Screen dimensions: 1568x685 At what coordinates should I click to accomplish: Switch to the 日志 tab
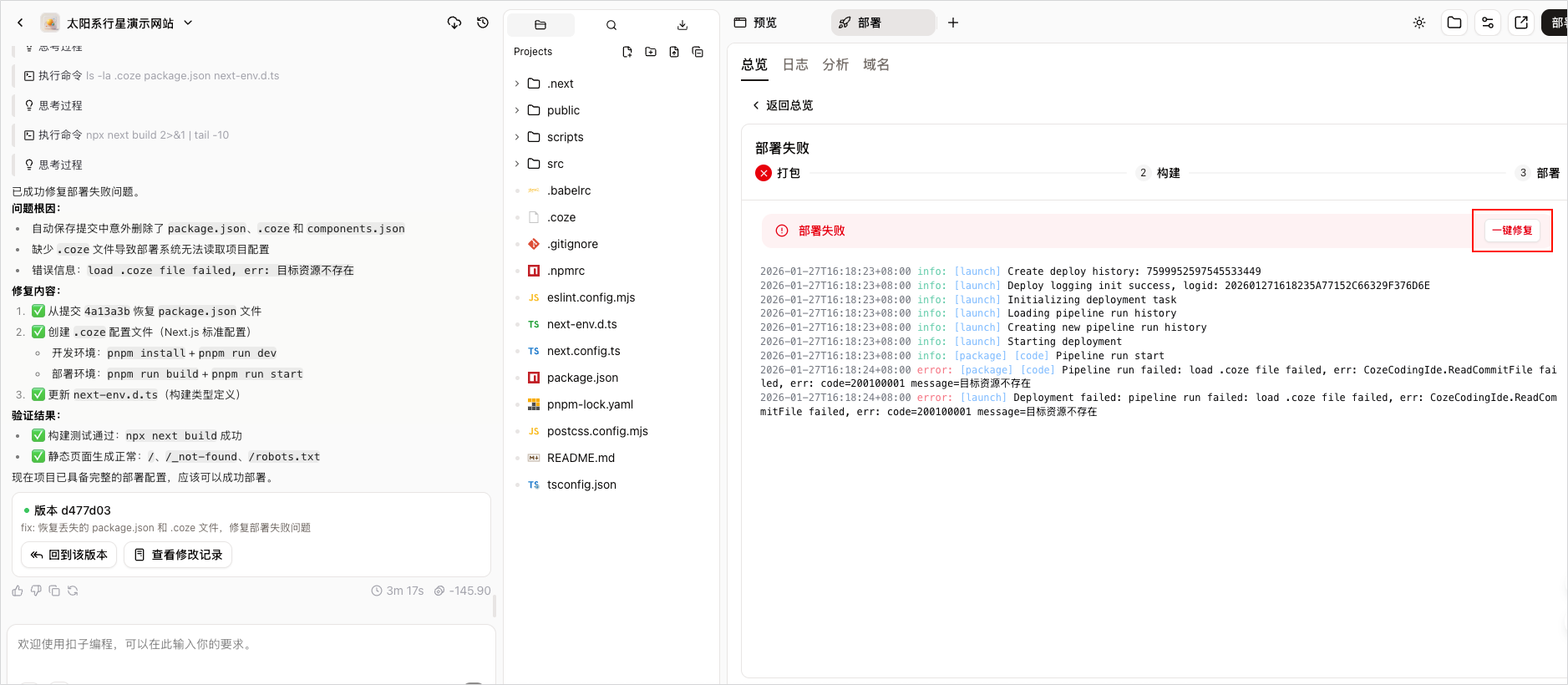795,64
